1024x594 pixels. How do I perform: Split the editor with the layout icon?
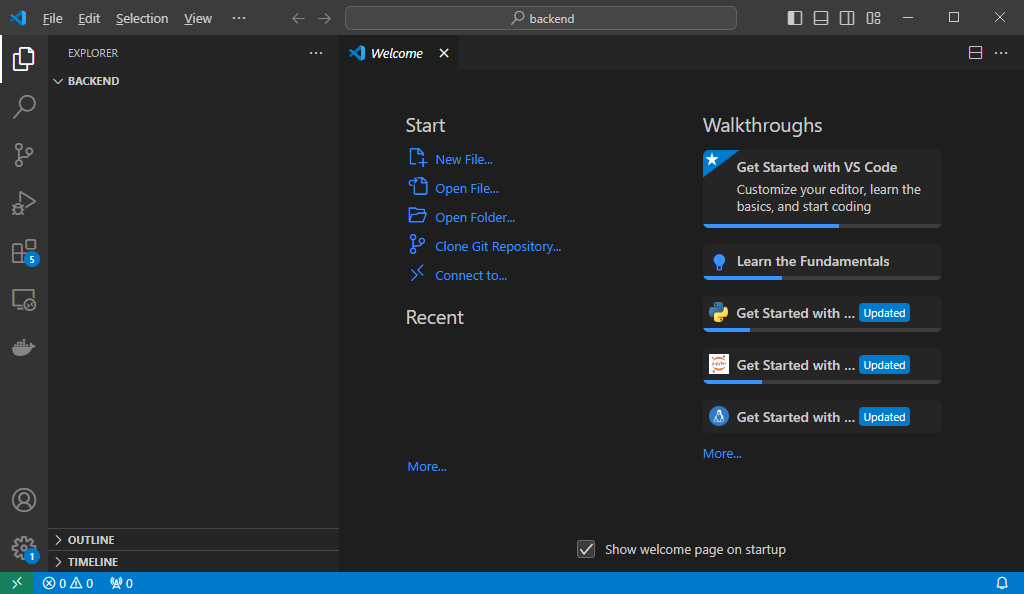point(975,53)
